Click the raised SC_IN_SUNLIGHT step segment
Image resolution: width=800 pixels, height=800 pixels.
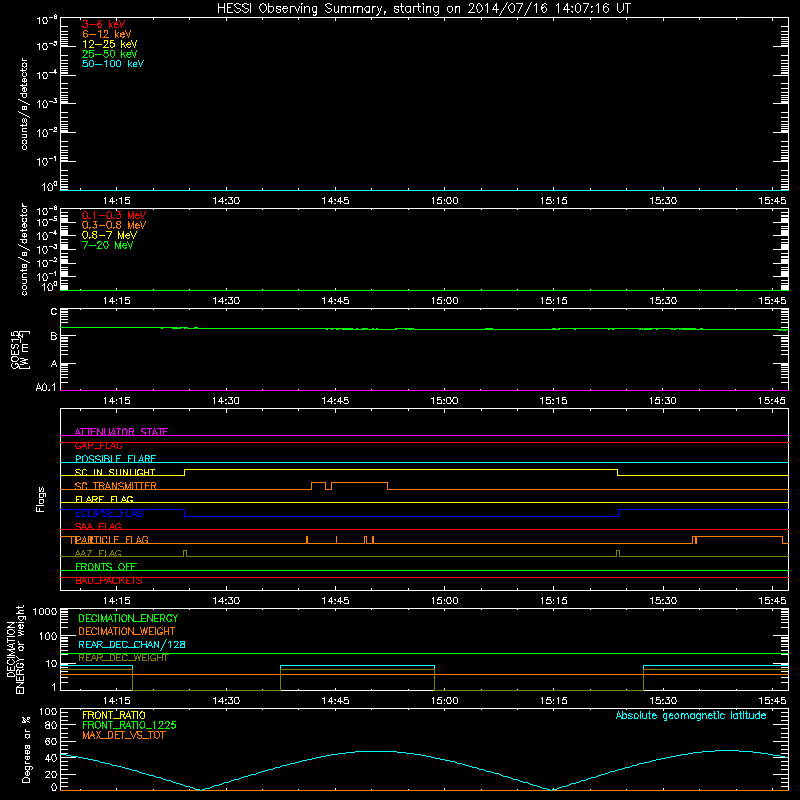(401, 469)
